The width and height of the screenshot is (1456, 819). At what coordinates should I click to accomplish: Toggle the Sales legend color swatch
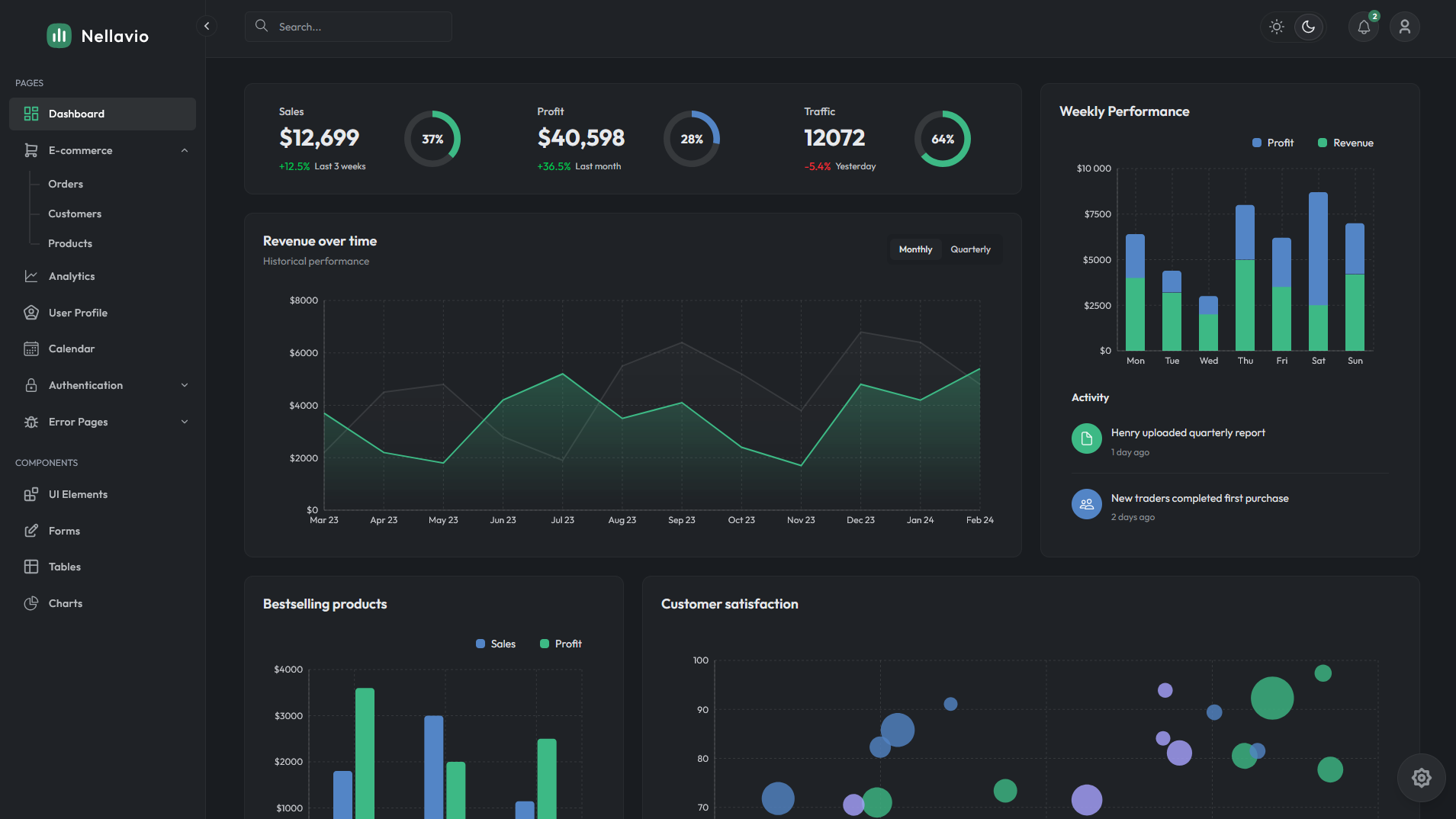[481, 644]
